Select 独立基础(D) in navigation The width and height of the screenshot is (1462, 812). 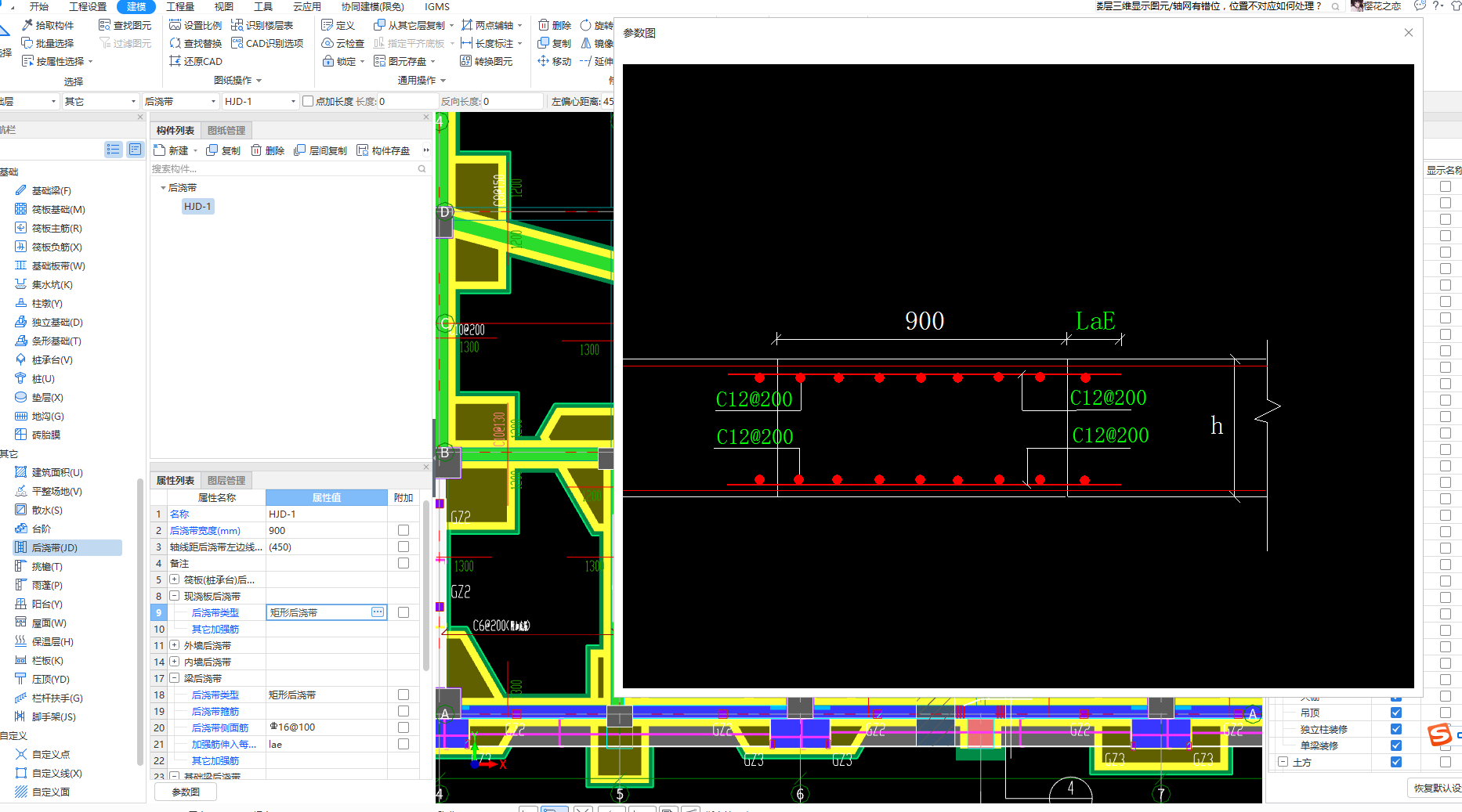click(x=49, y=322)
